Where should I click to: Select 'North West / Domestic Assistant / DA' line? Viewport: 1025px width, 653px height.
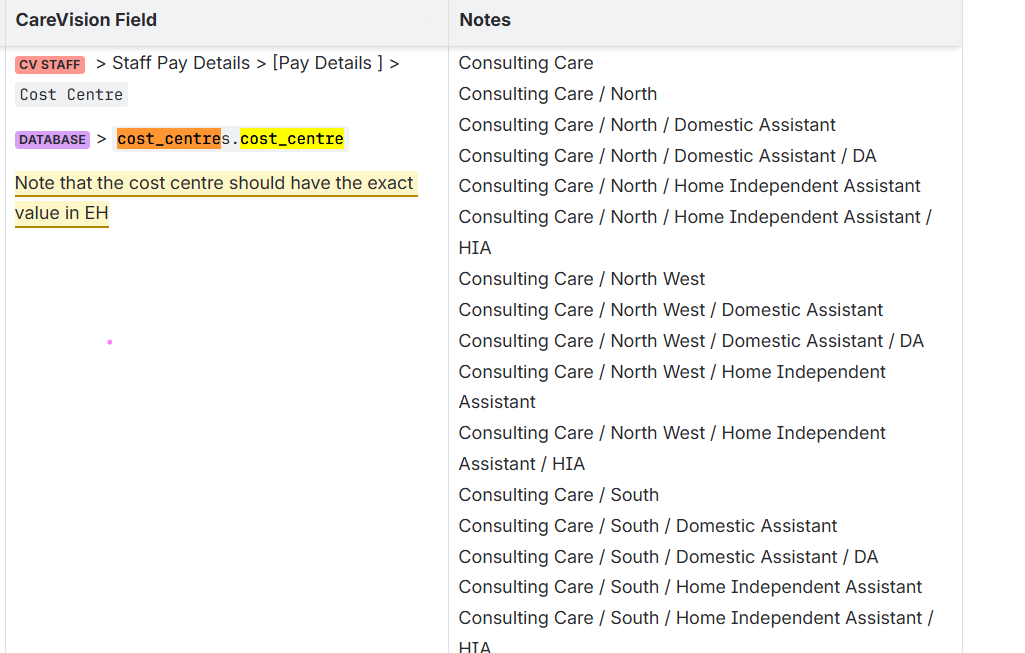691,341
